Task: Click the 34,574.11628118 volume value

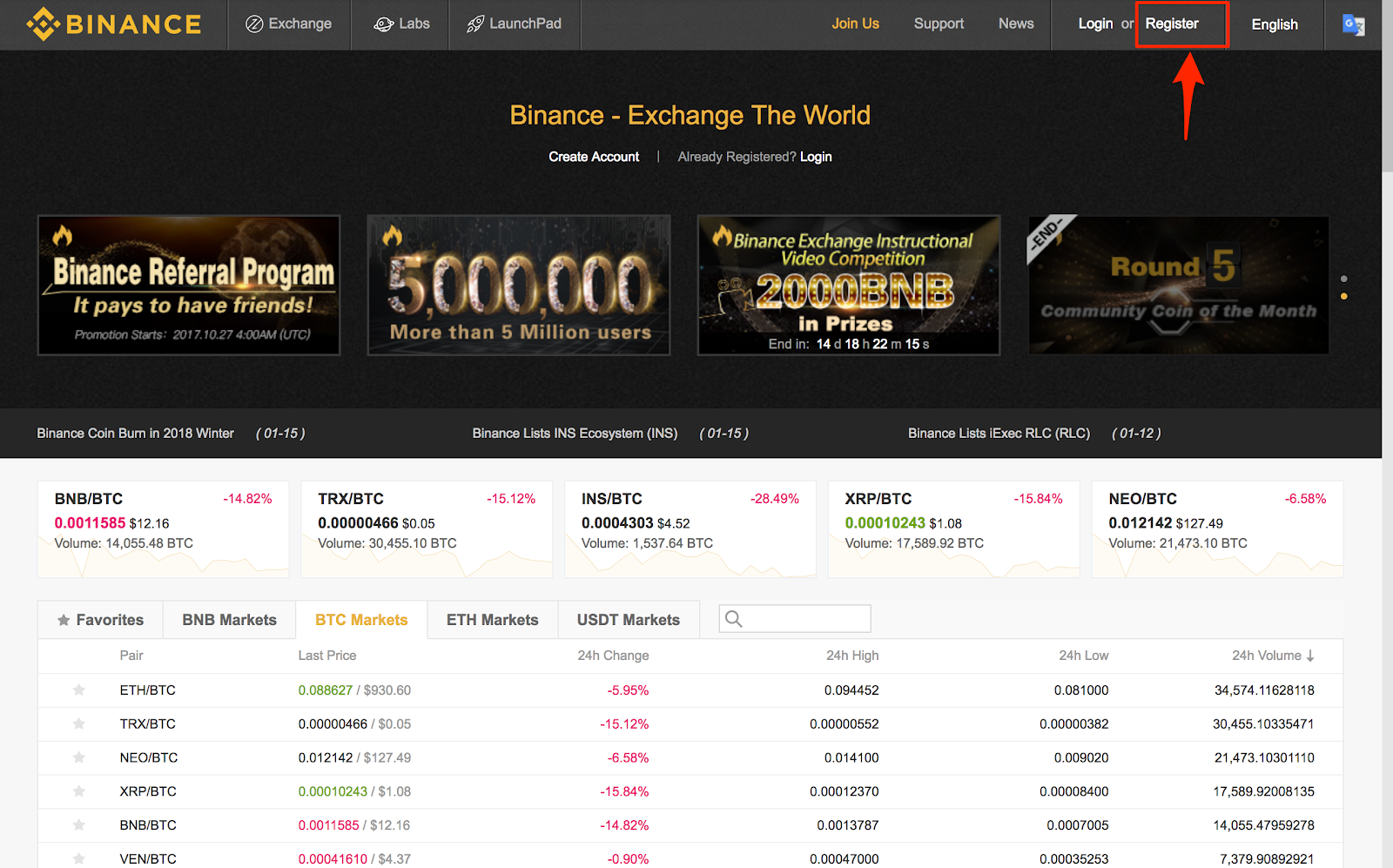Action: (x=1264, y=690)
